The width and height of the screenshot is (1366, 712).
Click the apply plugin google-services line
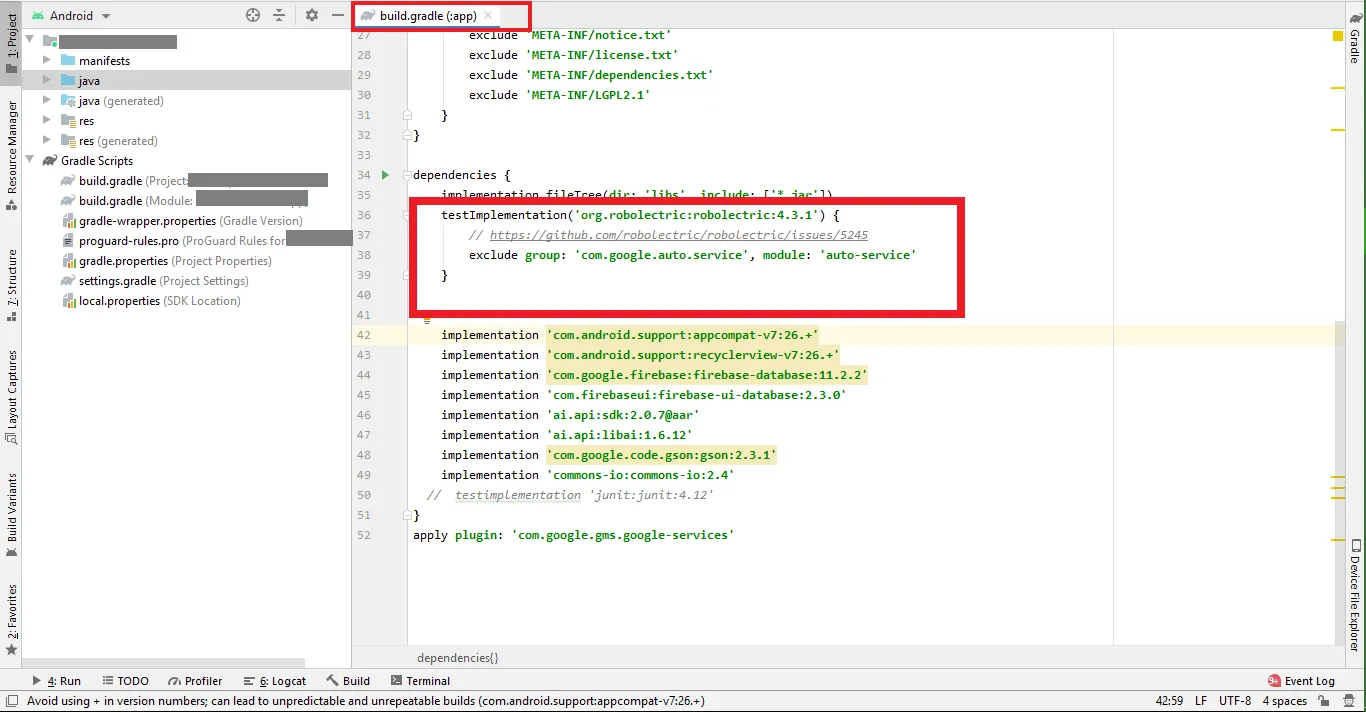coord(573,535)
